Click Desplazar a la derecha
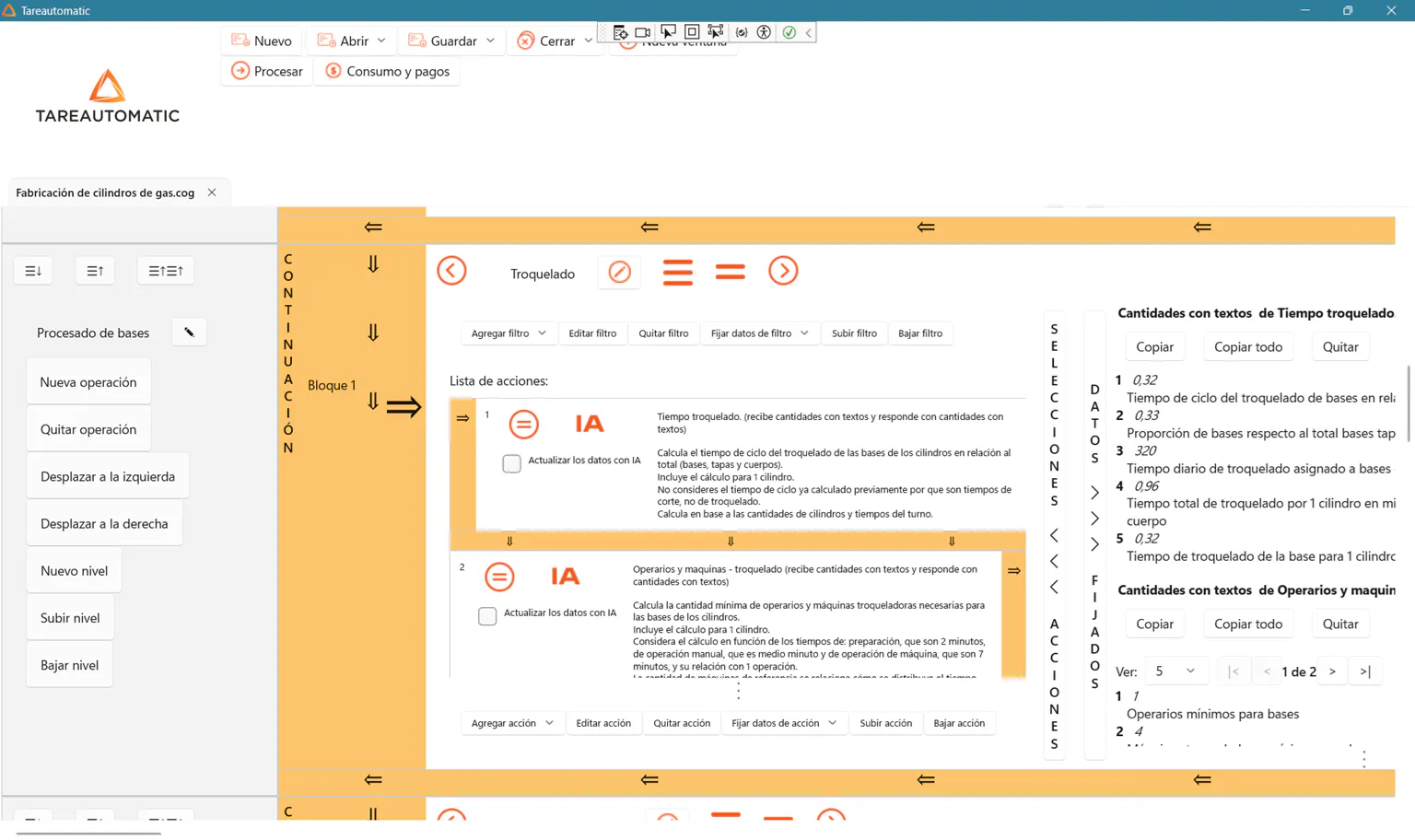 (x=104, y=523)
